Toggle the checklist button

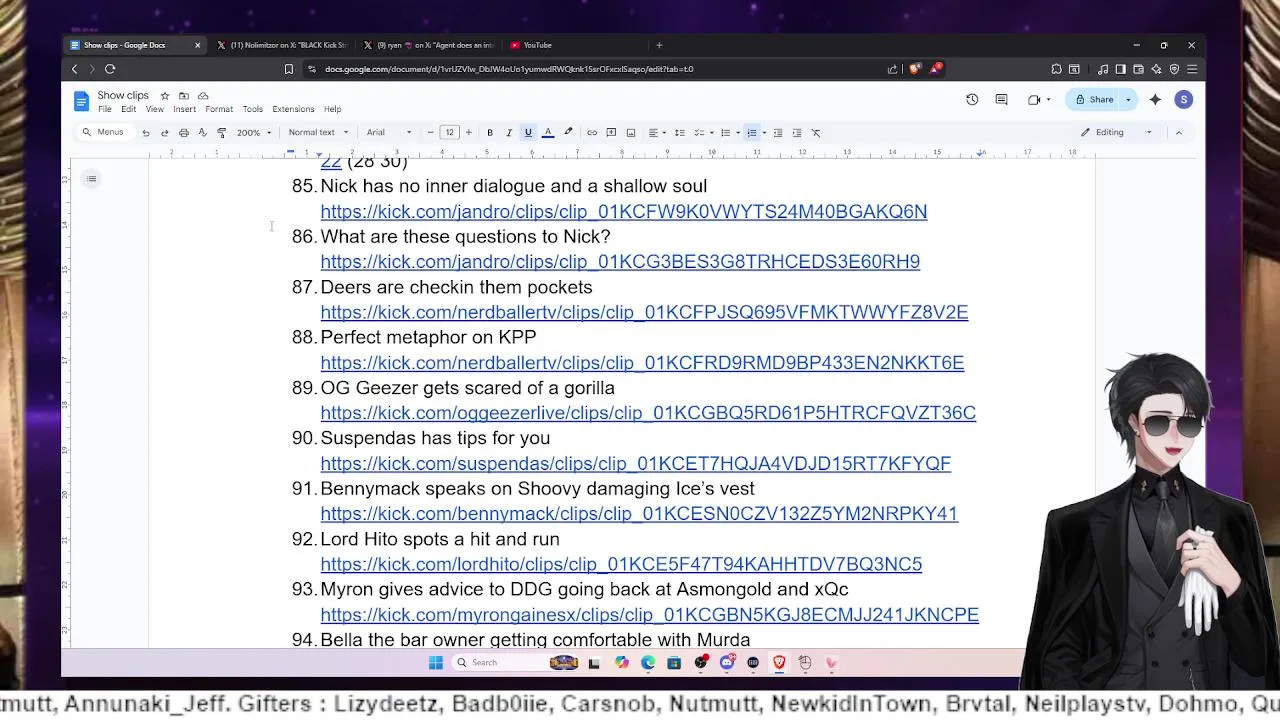699,132
